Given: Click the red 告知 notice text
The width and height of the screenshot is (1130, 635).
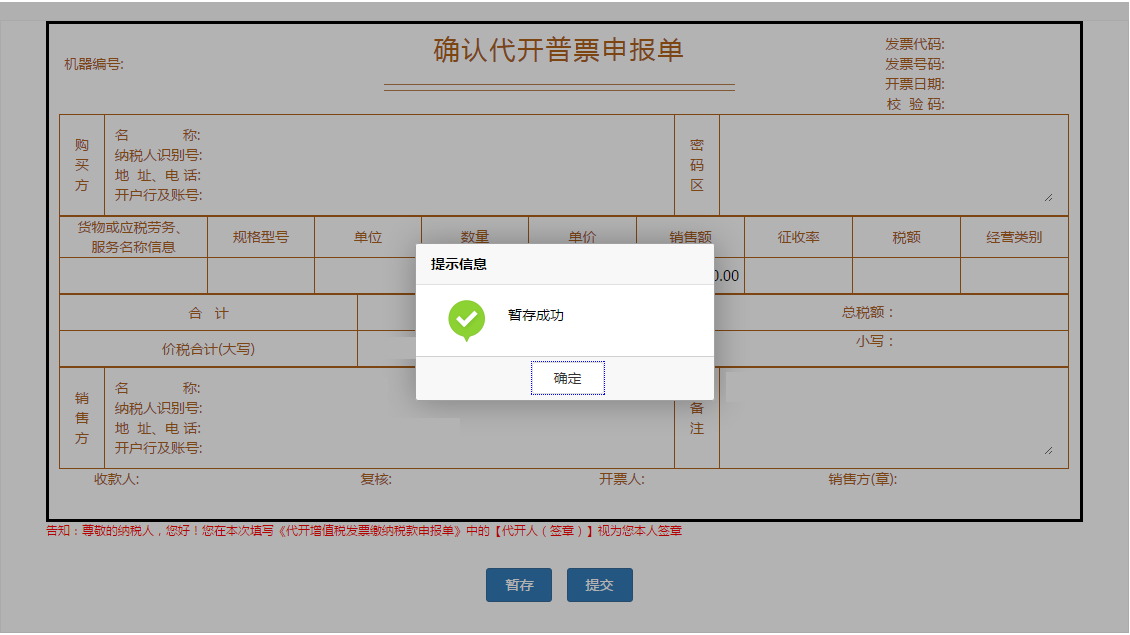Looking at the screenshot, I should tap(364, 530).
